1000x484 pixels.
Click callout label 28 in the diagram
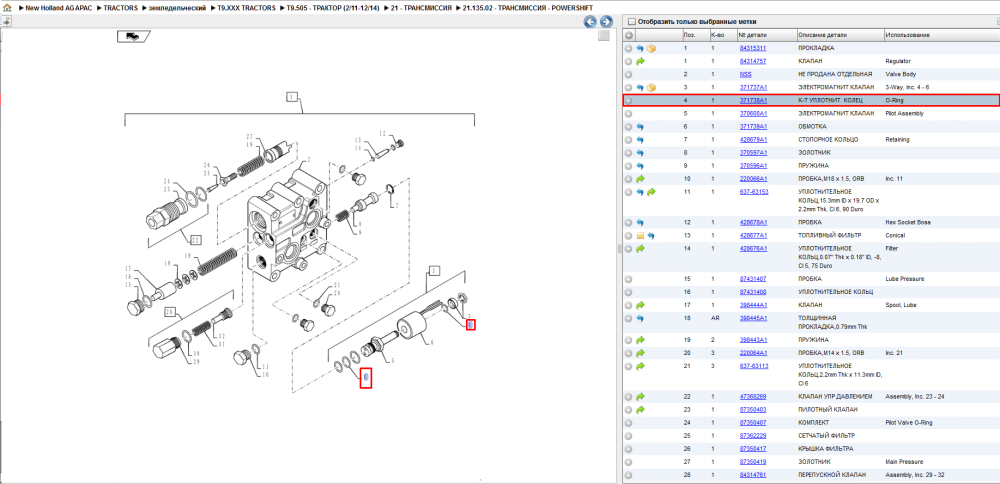pyautogui.click(x=170, y=312)
